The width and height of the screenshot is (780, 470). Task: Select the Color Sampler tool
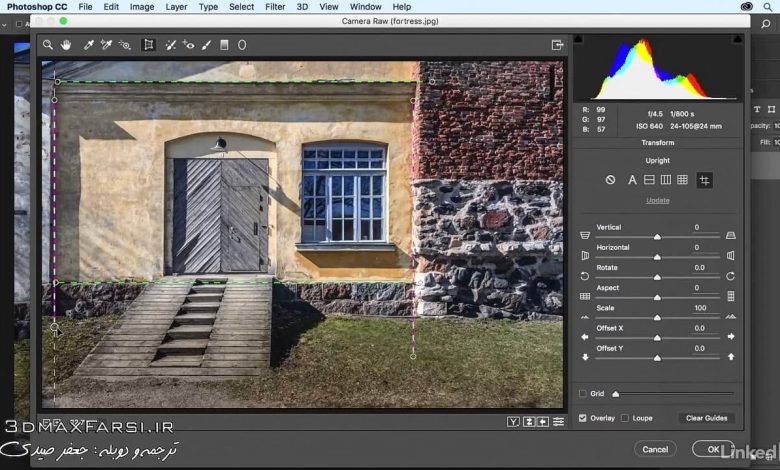pyautogui.click(x=106, y=45)
